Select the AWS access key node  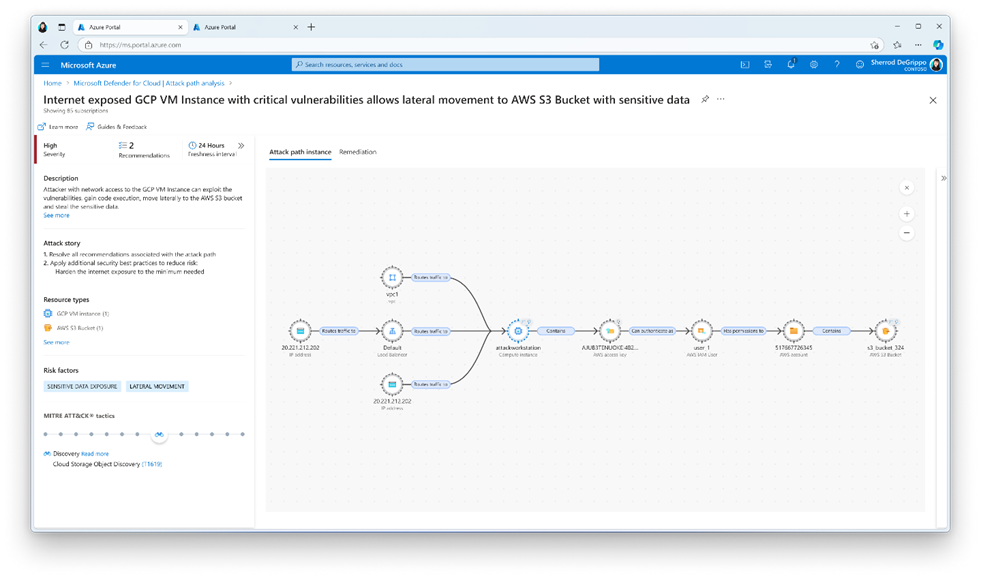610,331
